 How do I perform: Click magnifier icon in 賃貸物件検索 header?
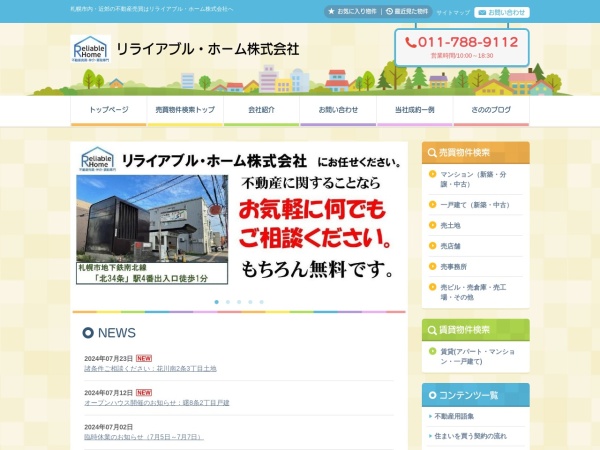tap(432, 330)
